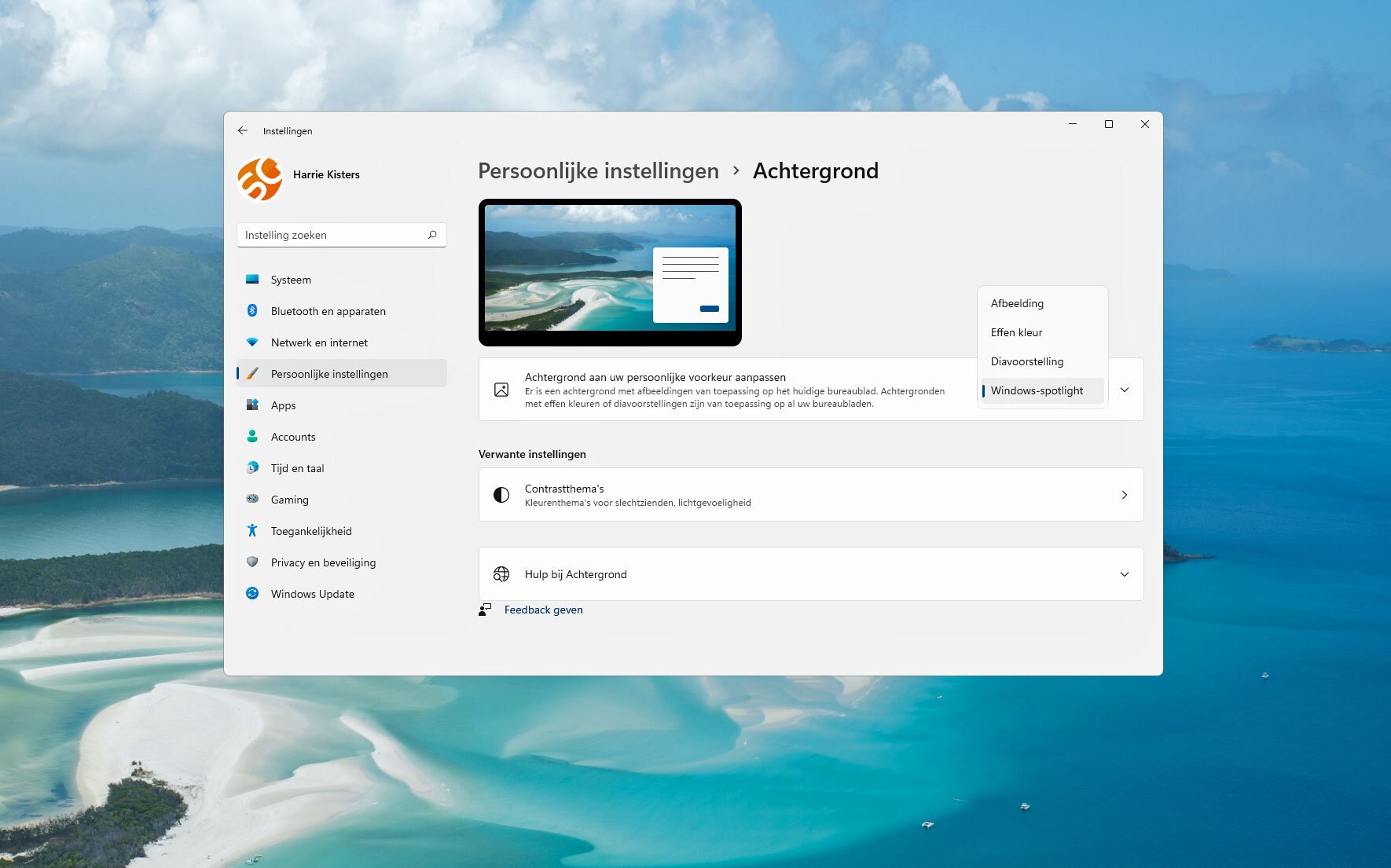
Task: Expand the Hulp bij Achtergrond section
Action: tap(1125, 574)
